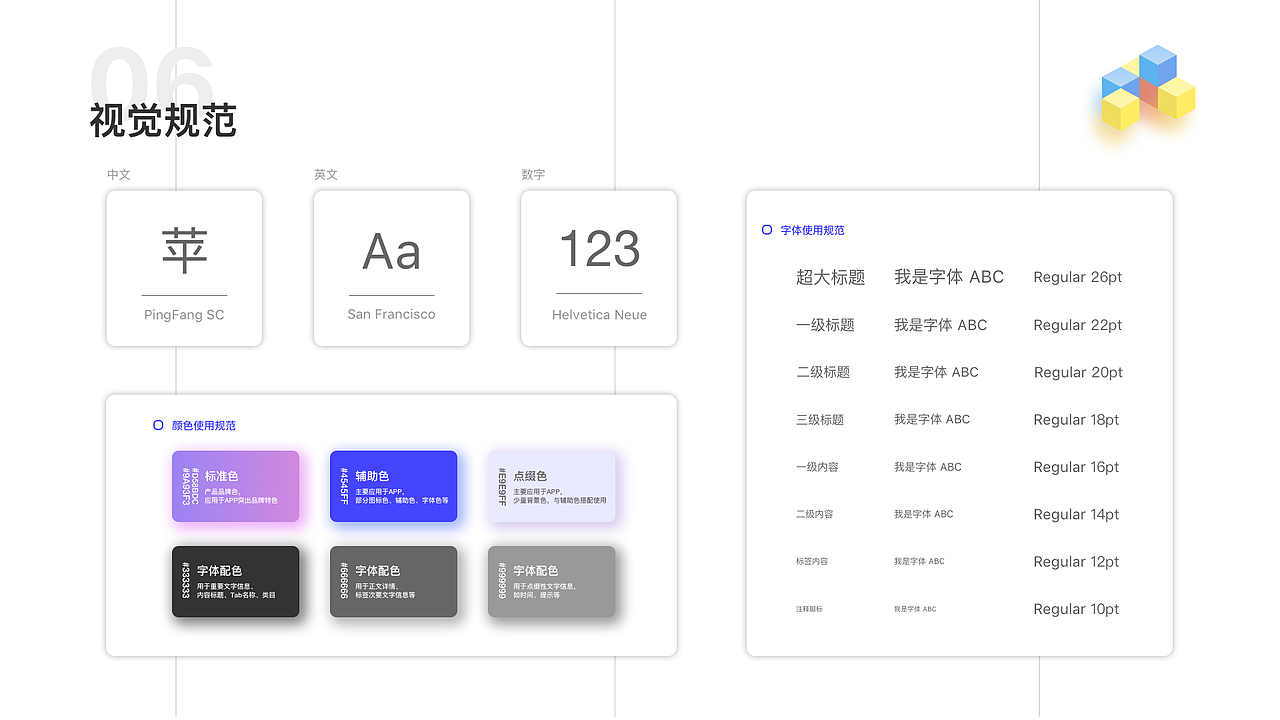Click the Regular 14pt value
Viewport: 1280px width, 720px height.
click(x=1076, y=514)
